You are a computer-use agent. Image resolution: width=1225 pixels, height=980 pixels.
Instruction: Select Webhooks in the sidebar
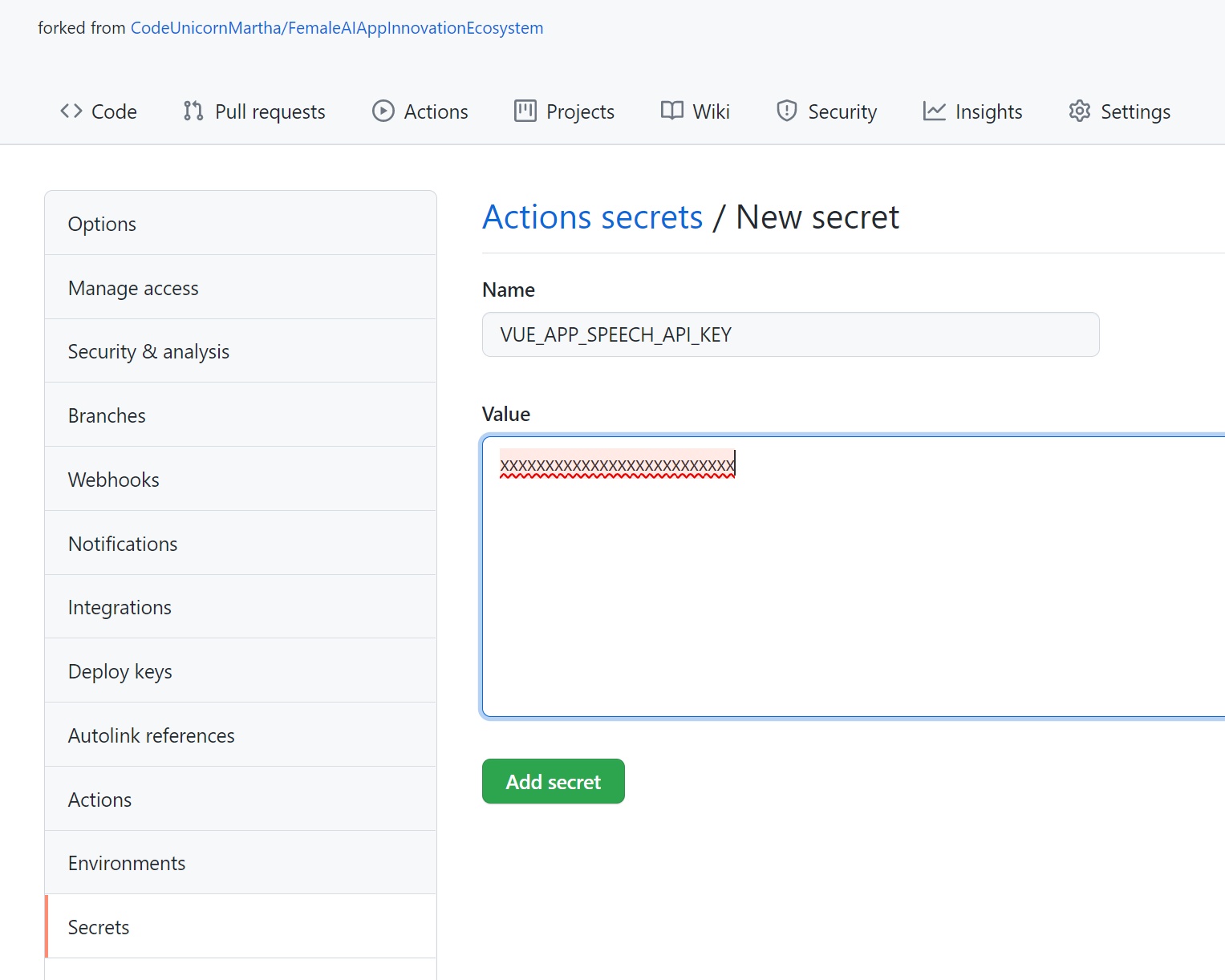point(113,480)
